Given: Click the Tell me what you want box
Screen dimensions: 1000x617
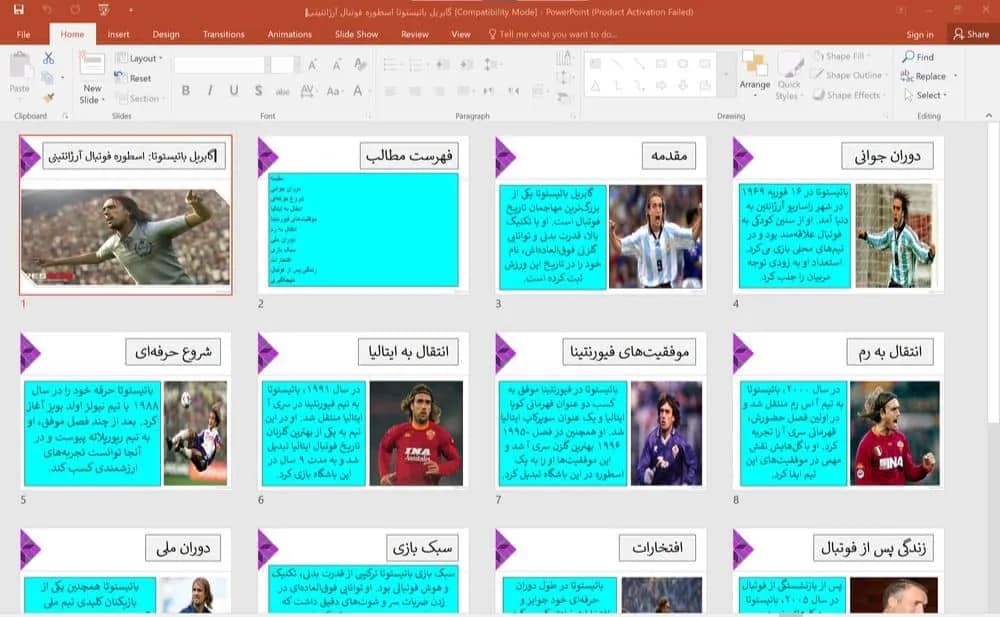Looking at the screenshot, I should (x=552, y=34).
